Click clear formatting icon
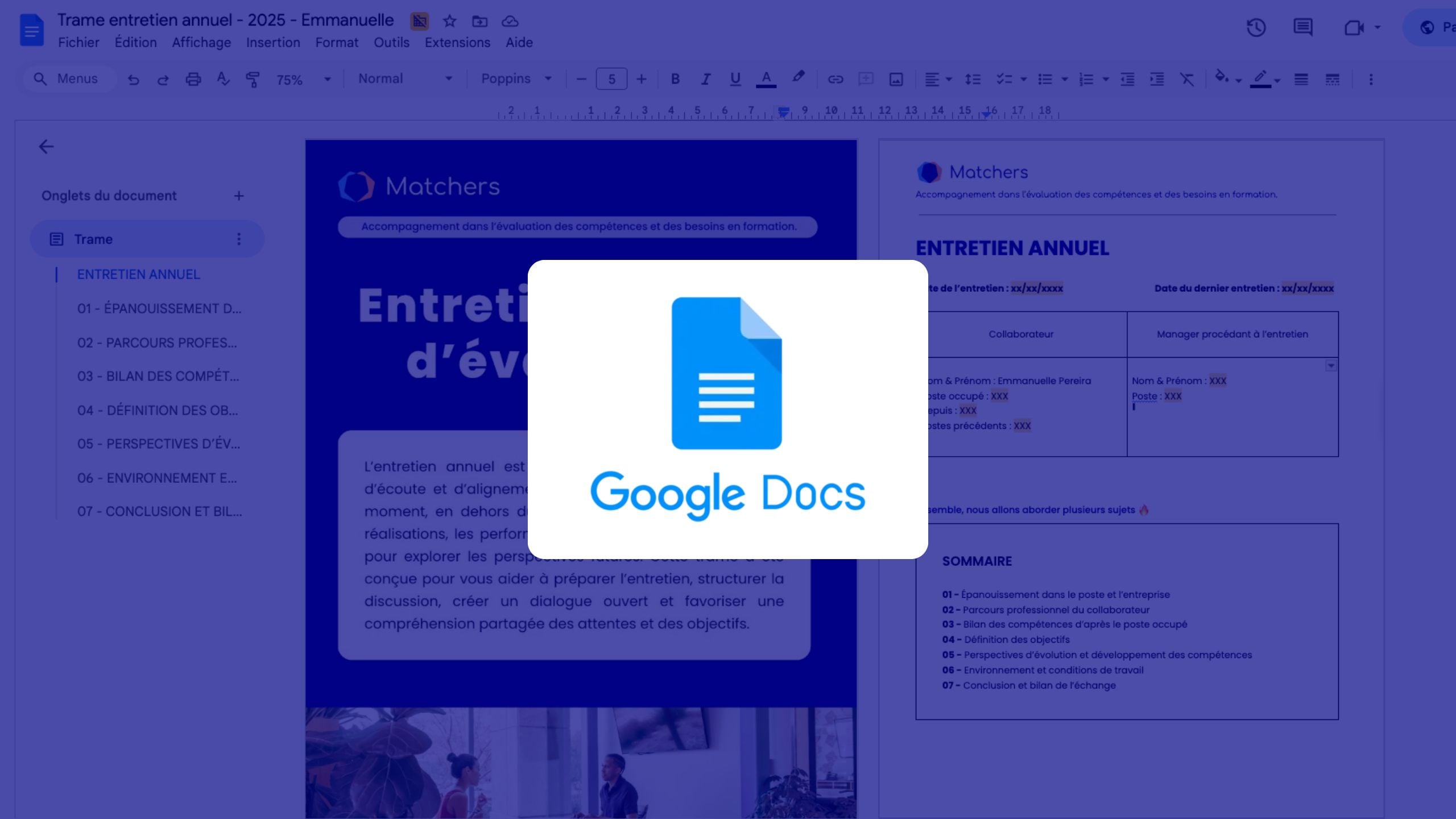 (x=1187, y=79)
